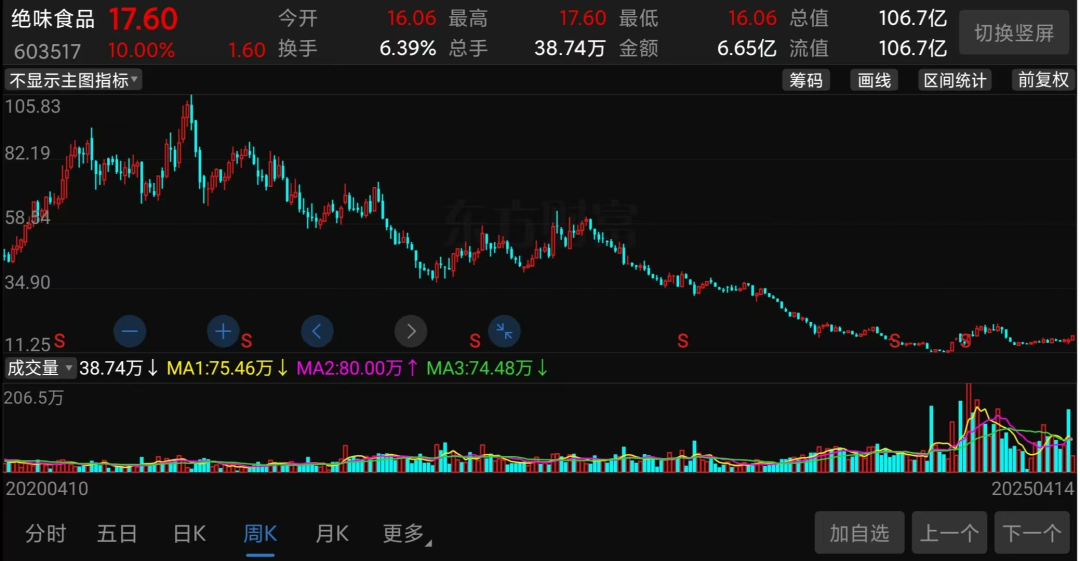Switch to 日K tab
The width and height of the screenshot is (1080, 561).
pyautogui.click(x=189, y=533)
